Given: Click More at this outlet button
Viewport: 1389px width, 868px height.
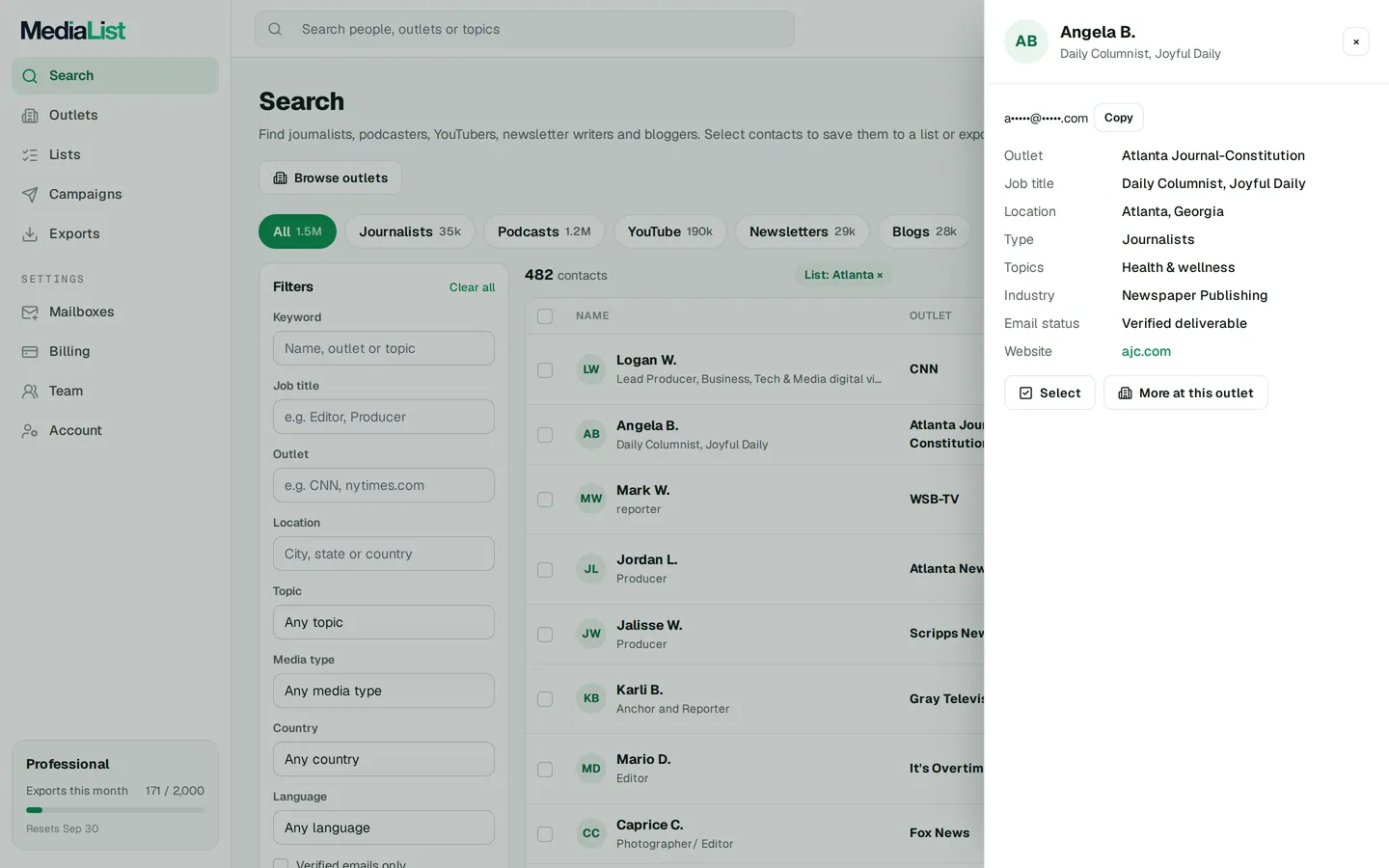Looking at the screenshot, I should click(x=1185, y=393).
